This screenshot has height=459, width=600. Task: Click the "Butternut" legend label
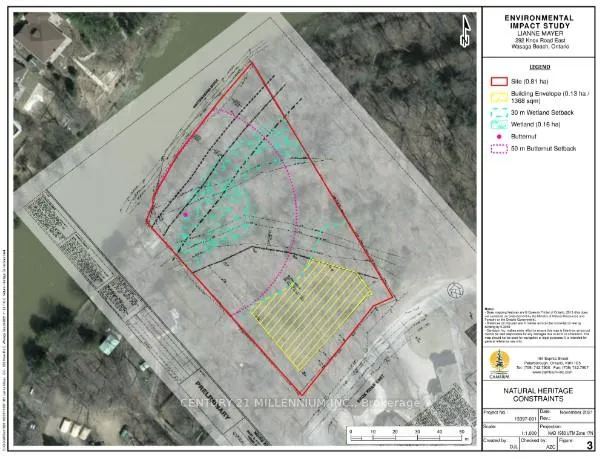pos(523,137)
